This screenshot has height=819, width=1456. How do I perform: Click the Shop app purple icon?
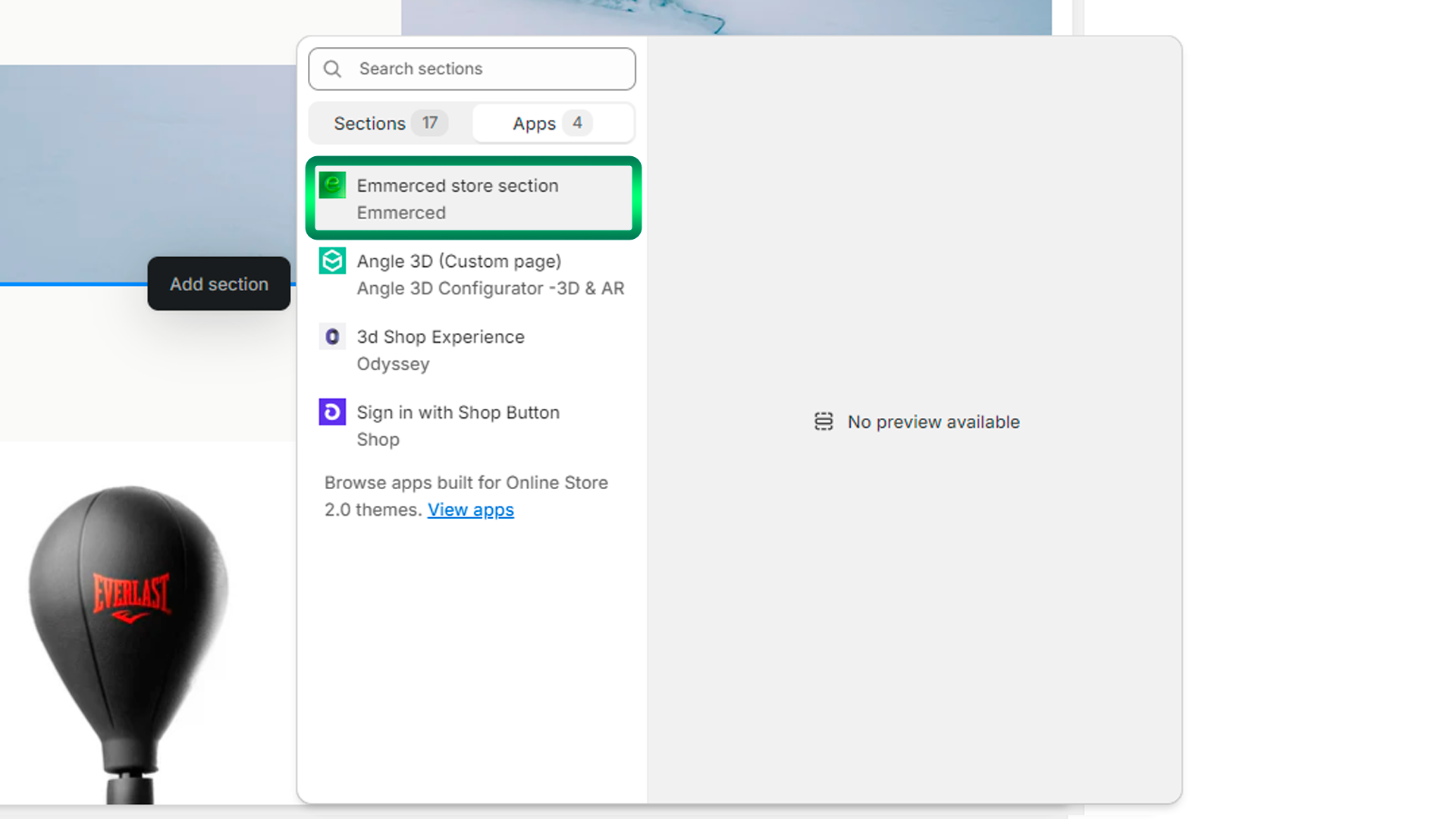pyautogui.click(x=332, y=412)
